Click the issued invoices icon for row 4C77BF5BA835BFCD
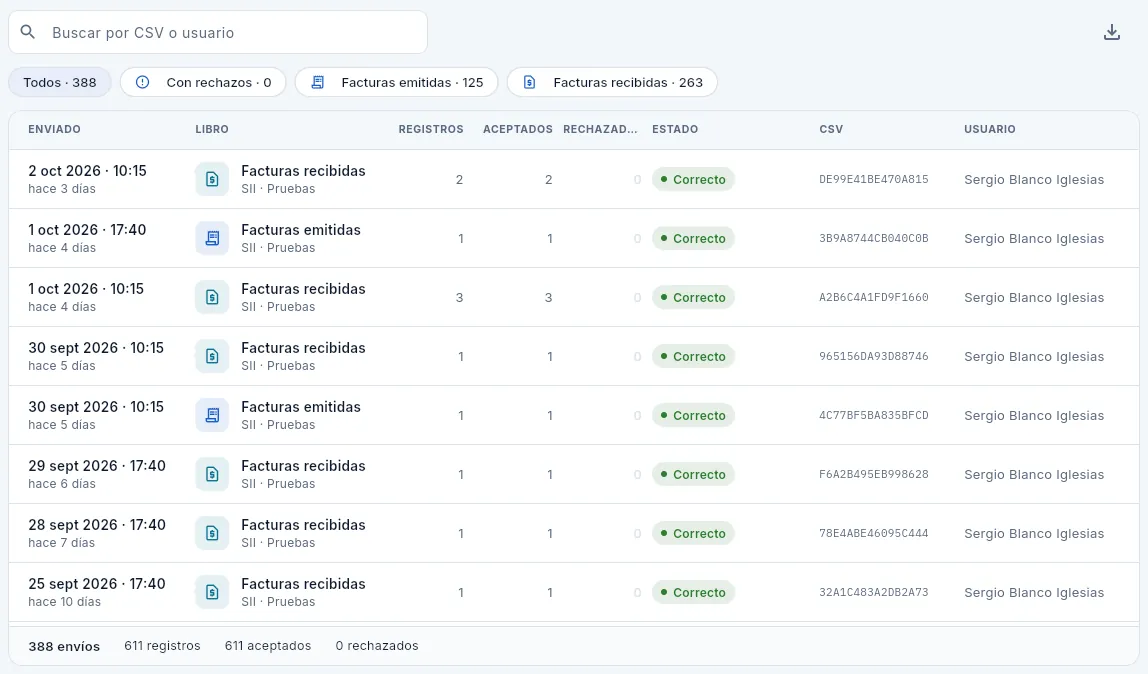The height and width of the screenshot is (674, 1148). click(212, 416)
